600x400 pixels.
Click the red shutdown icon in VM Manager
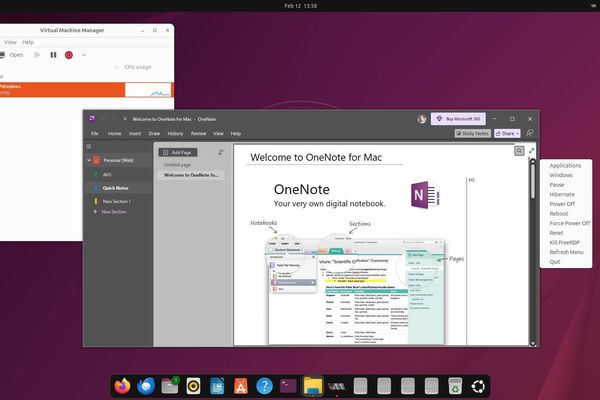pos(69,55)
